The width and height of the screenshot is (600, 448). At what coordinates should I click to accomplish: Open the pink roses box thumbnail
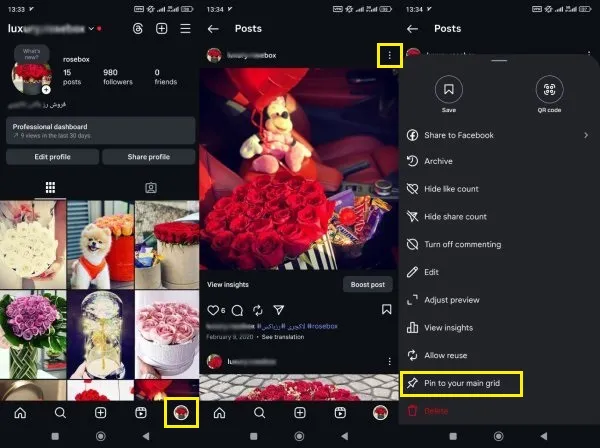coord(167,334)
